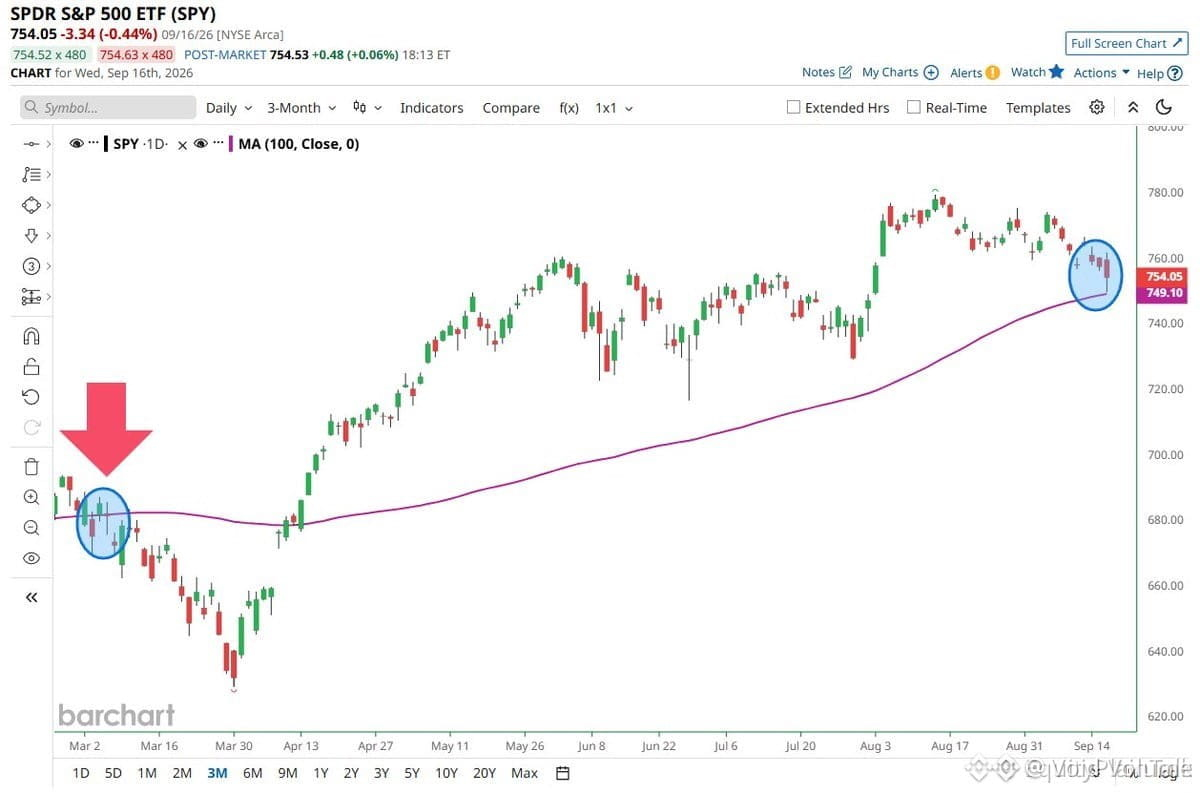Click the Full Screen Chart button
The image size is (1200, 793).
(x=1126, y=43)
